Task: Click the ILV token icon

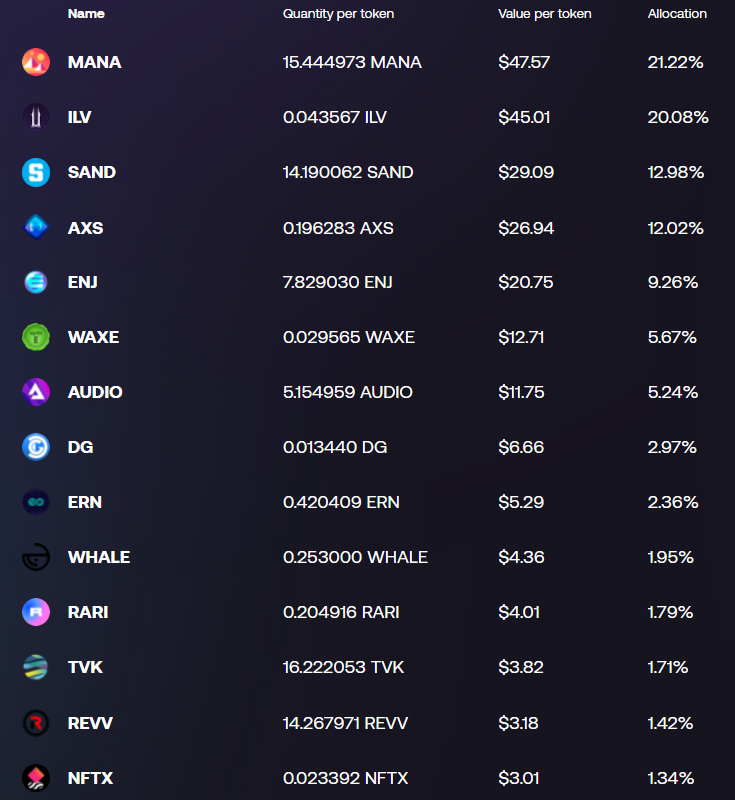Action: (36, 117)
